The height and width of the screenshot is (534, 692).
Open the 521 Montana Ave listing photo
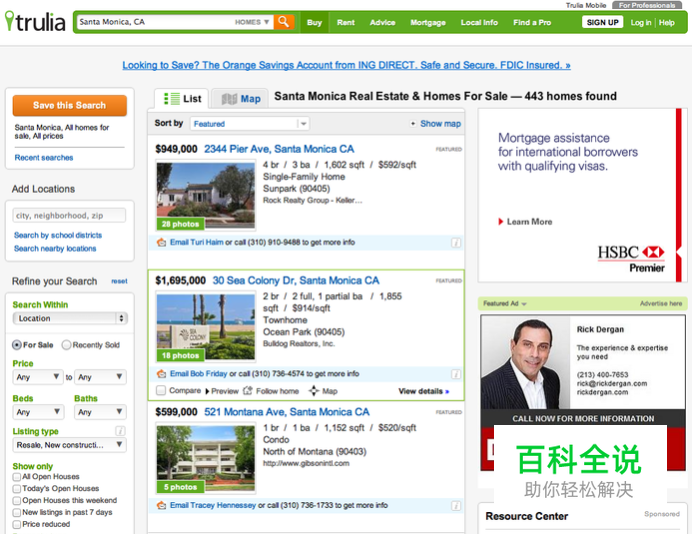coord(206,459)
